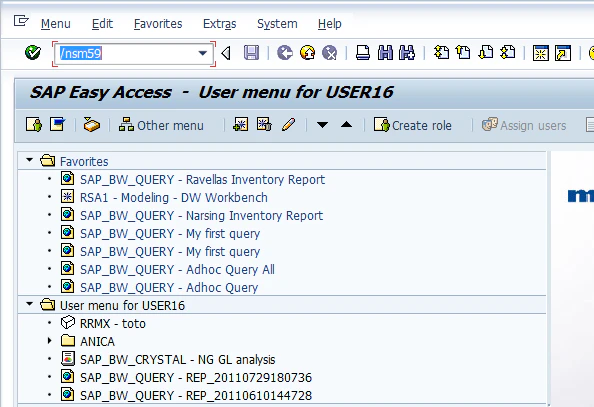Click the Find binoculars icon
This screenshot has width=594, height=407.
click(x=385, y=53)
